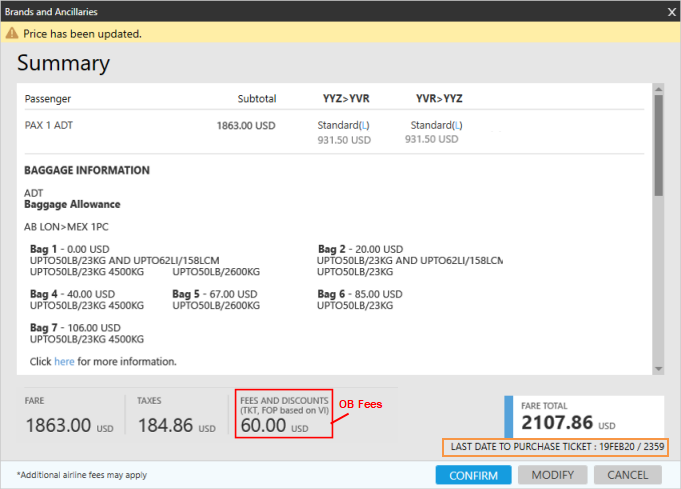This screenshot has height=489, width=681.
Task: Click the 'Price has been updated' message
Action: [83, 33]
